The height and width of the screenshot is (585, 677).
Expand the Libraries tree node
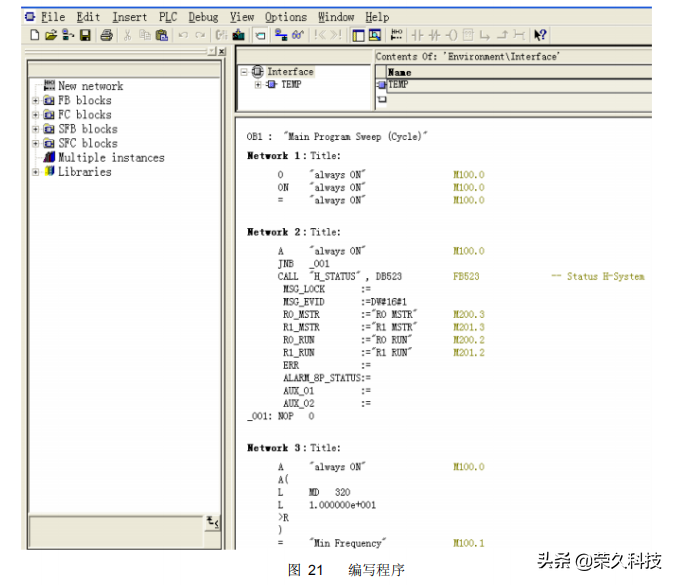36,172
